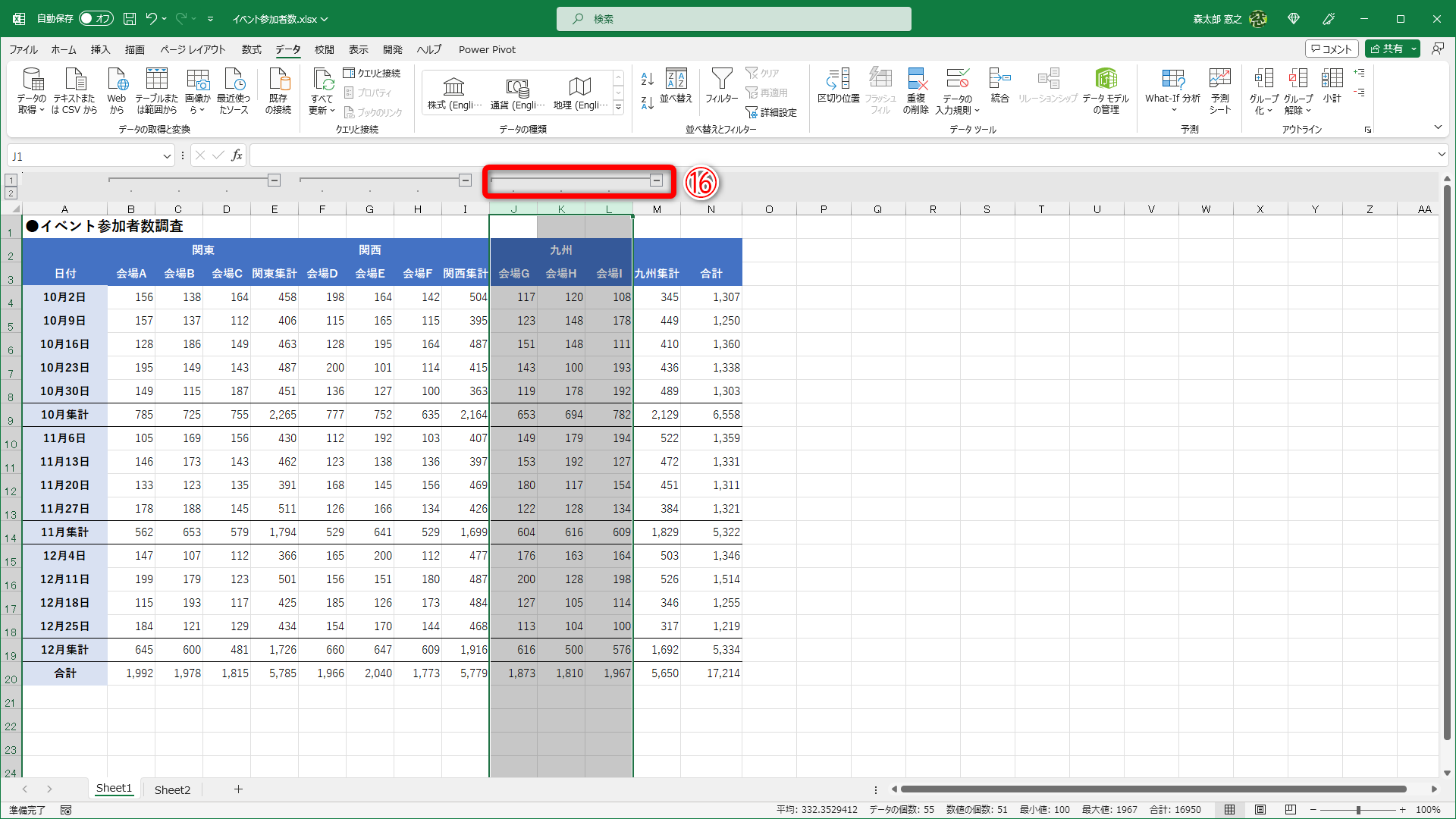Click the Comments button

tap(1332, 49)
